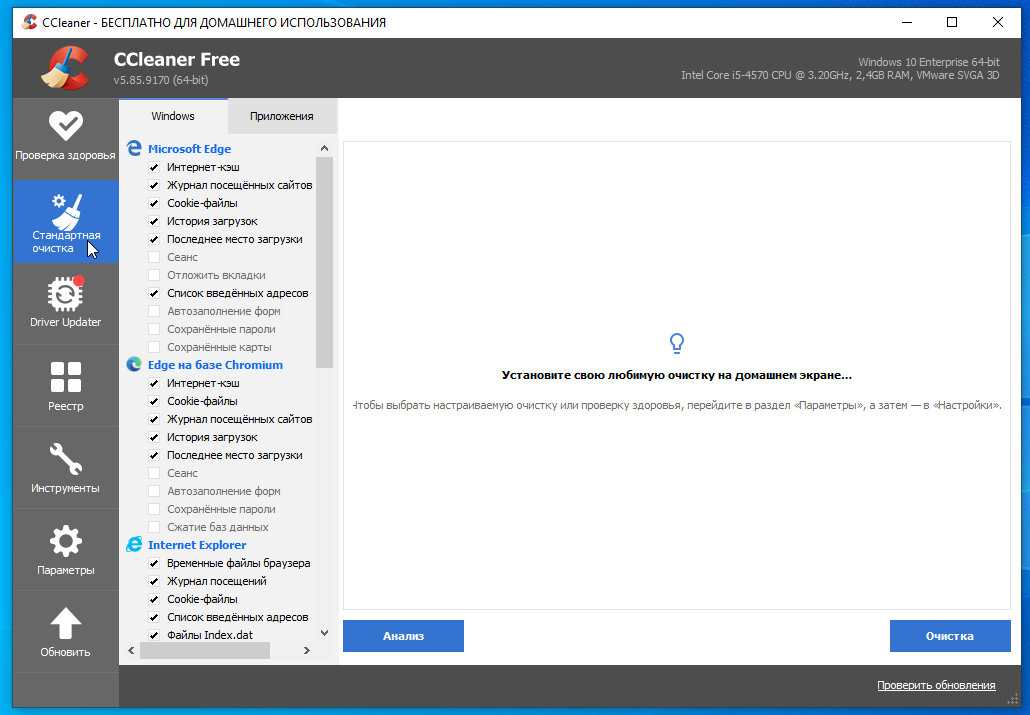Click the down arrow of the cleanup list scrollbar

[x=324, y=632]
